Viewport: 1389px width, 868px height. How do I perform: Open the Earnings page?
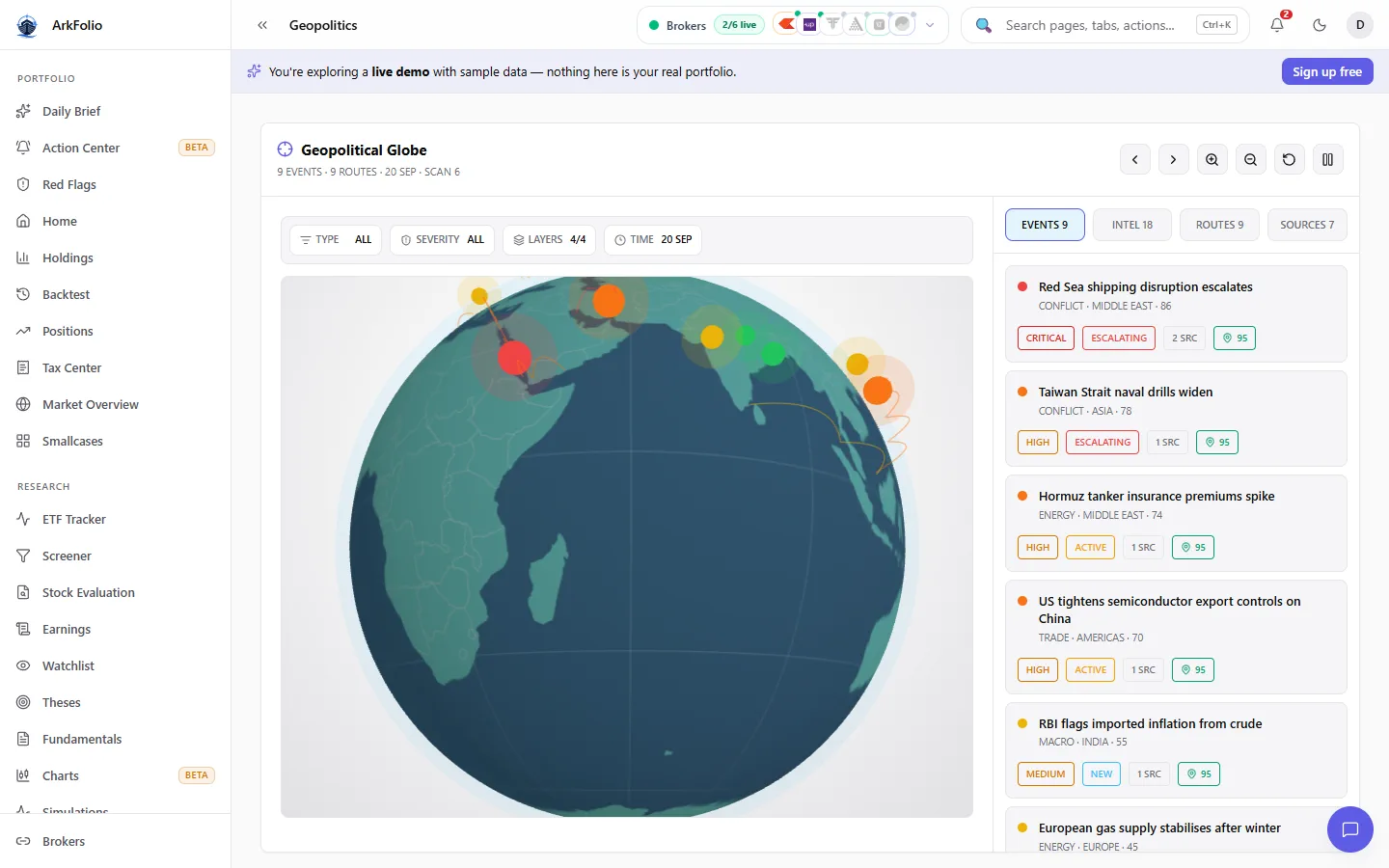coord(116,629)
